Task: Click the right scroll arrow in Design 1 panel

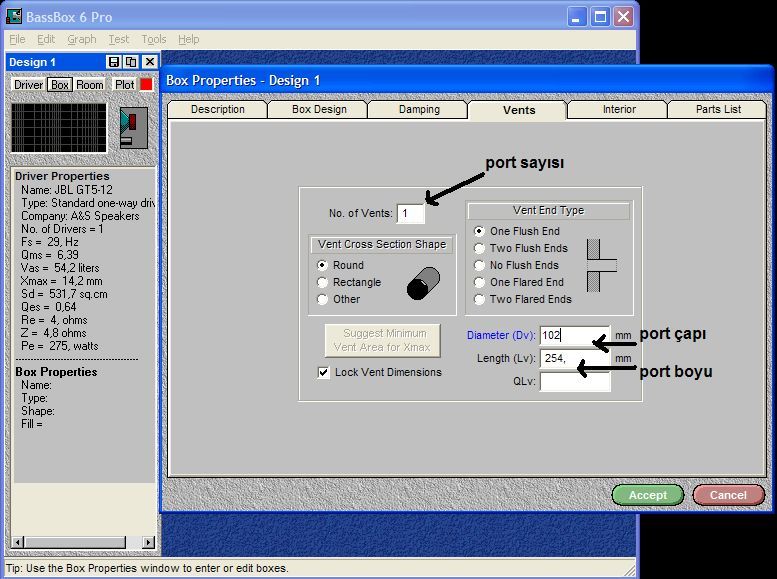Action: [149, 542]
